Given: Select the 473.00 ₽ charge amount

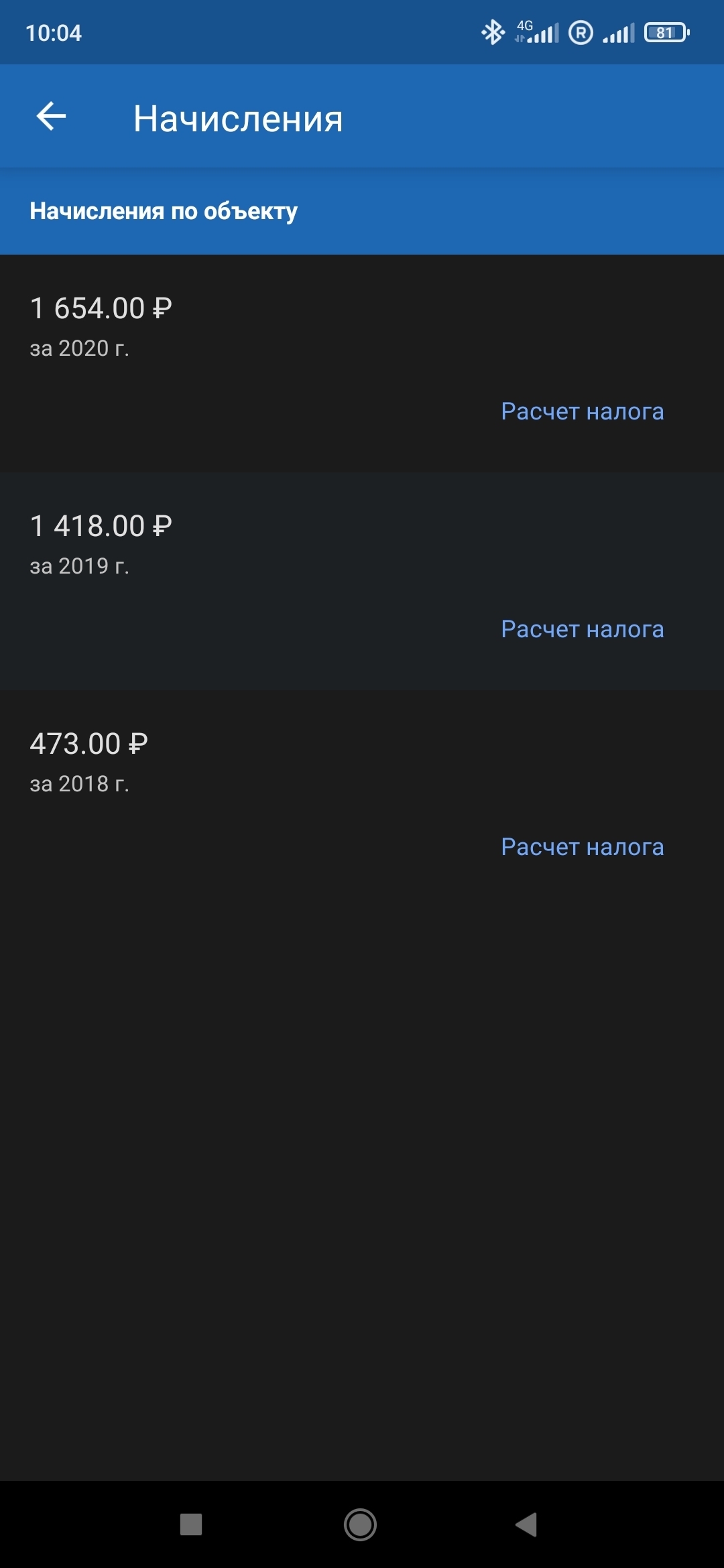Looking at the screenshot, I should click(88, 744).
